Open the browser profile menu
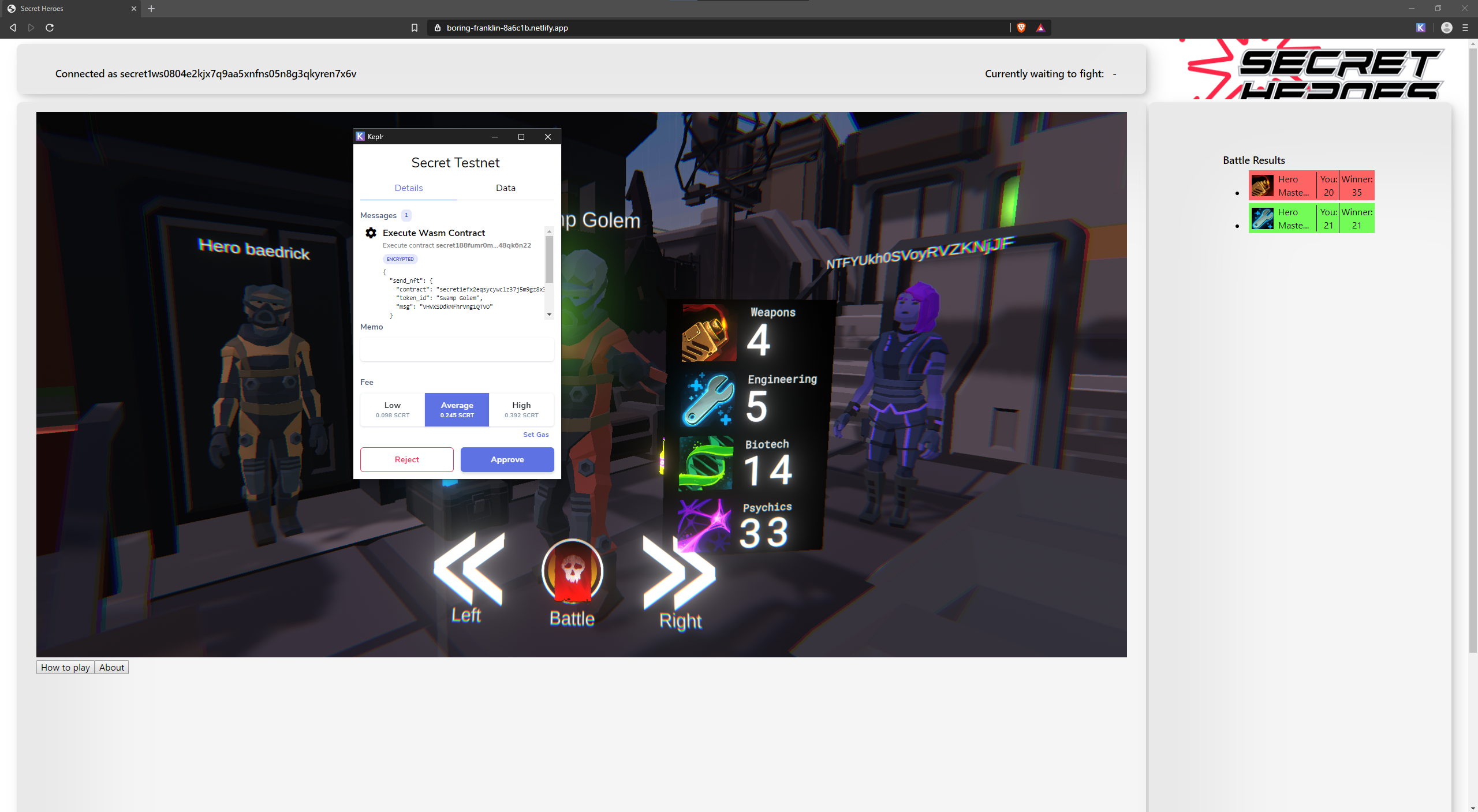The width and height of the screenshot is (1478, 812). tap(1447, 28)
